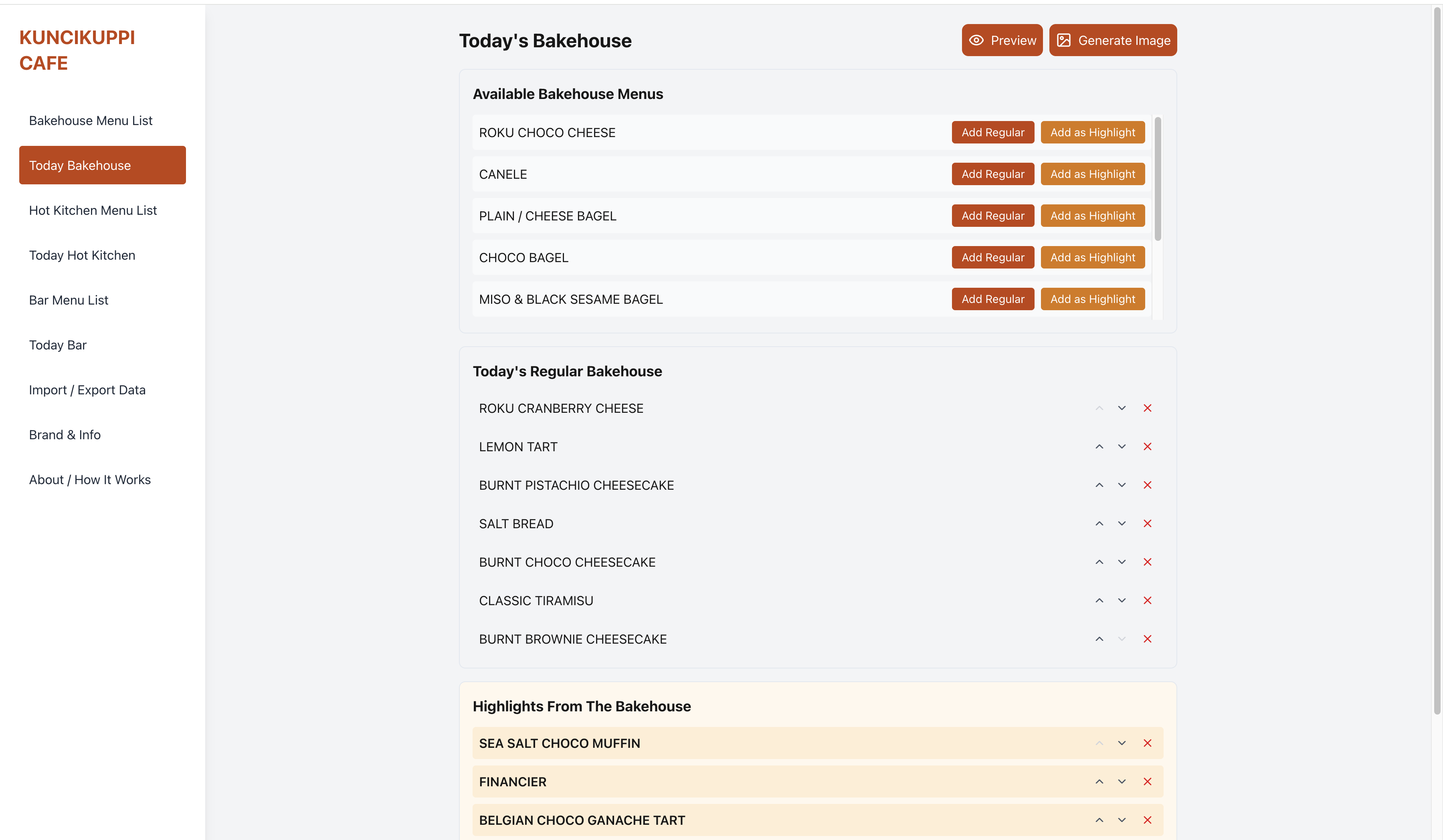The width and height of the screenshot is (1443, 840).
Task: Click the Preview eye icon
Action: tap(976, 40)
